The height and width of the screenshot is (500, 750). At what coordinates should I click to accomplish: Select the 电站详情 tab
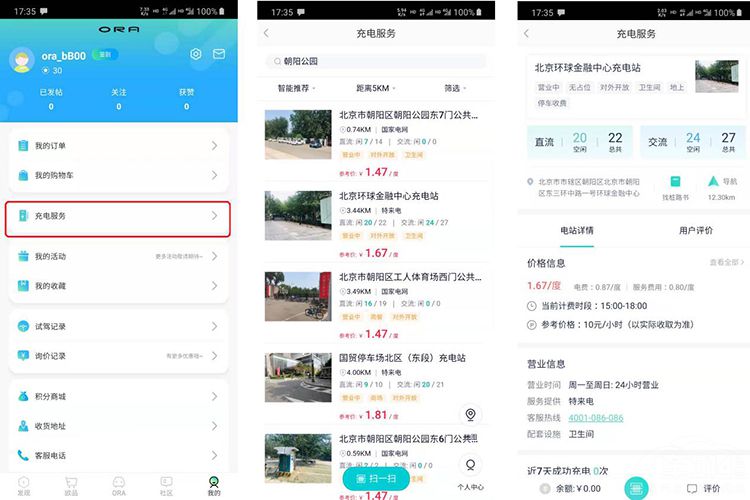(575, 230)
